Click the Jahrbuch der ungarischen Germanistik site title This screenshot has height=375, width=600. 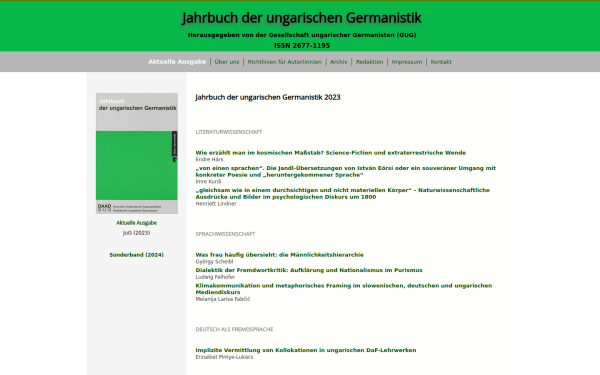(302, 18)
